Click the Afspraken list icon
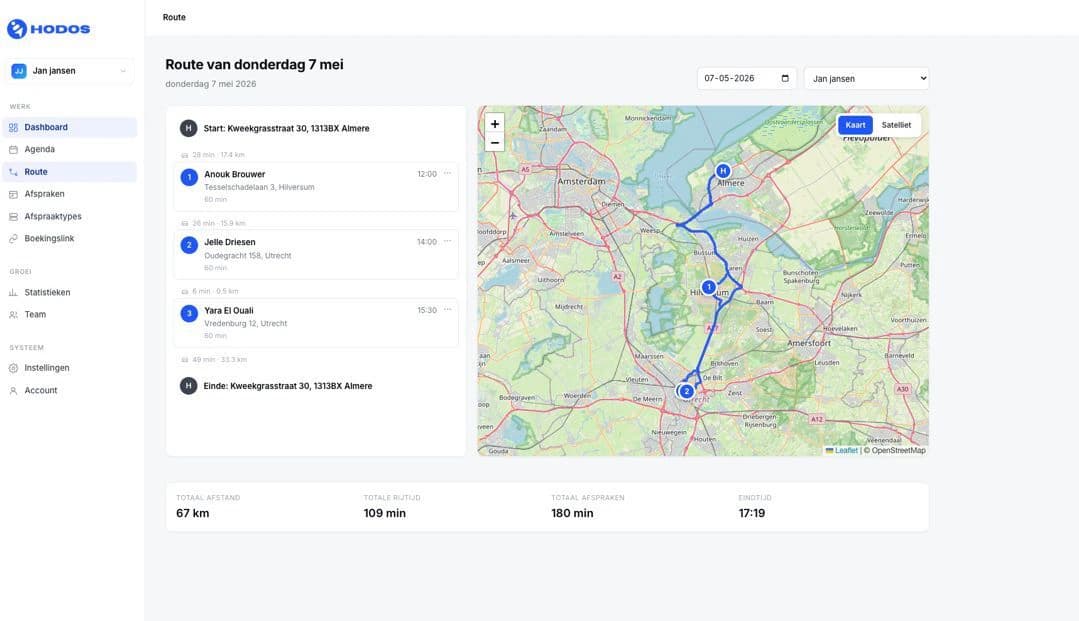The image size is (1079, 621). click(13, 194)
